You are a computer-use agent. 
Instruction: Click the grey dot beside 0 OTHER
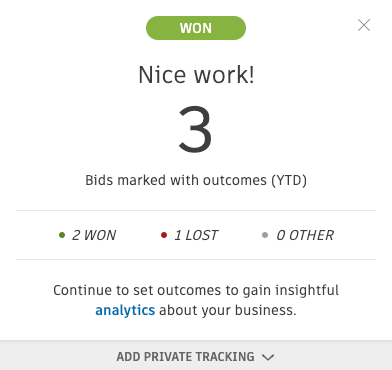coord(265,235)
